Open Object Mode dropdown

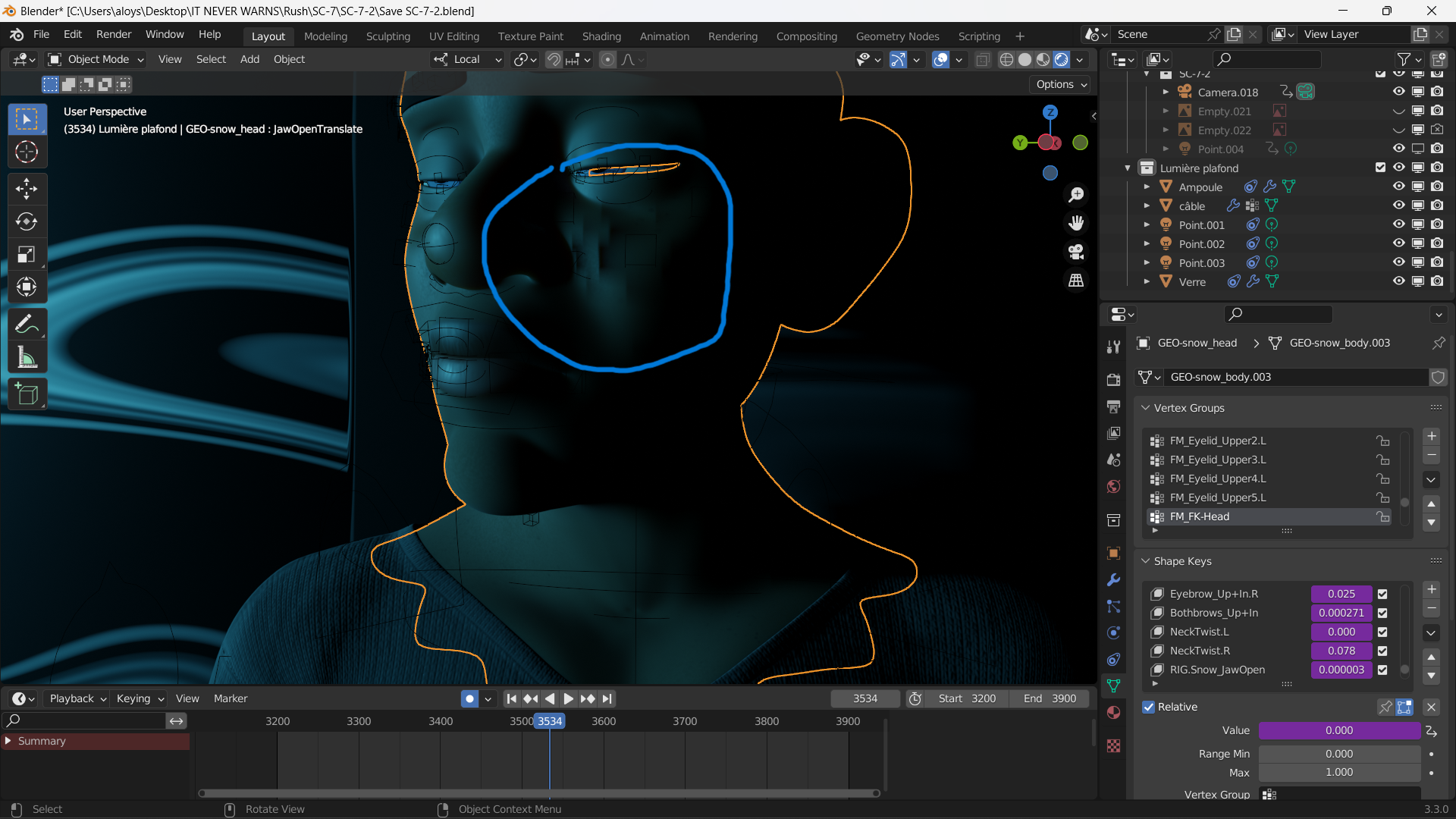pyautogui.click(x=96, y=59)
